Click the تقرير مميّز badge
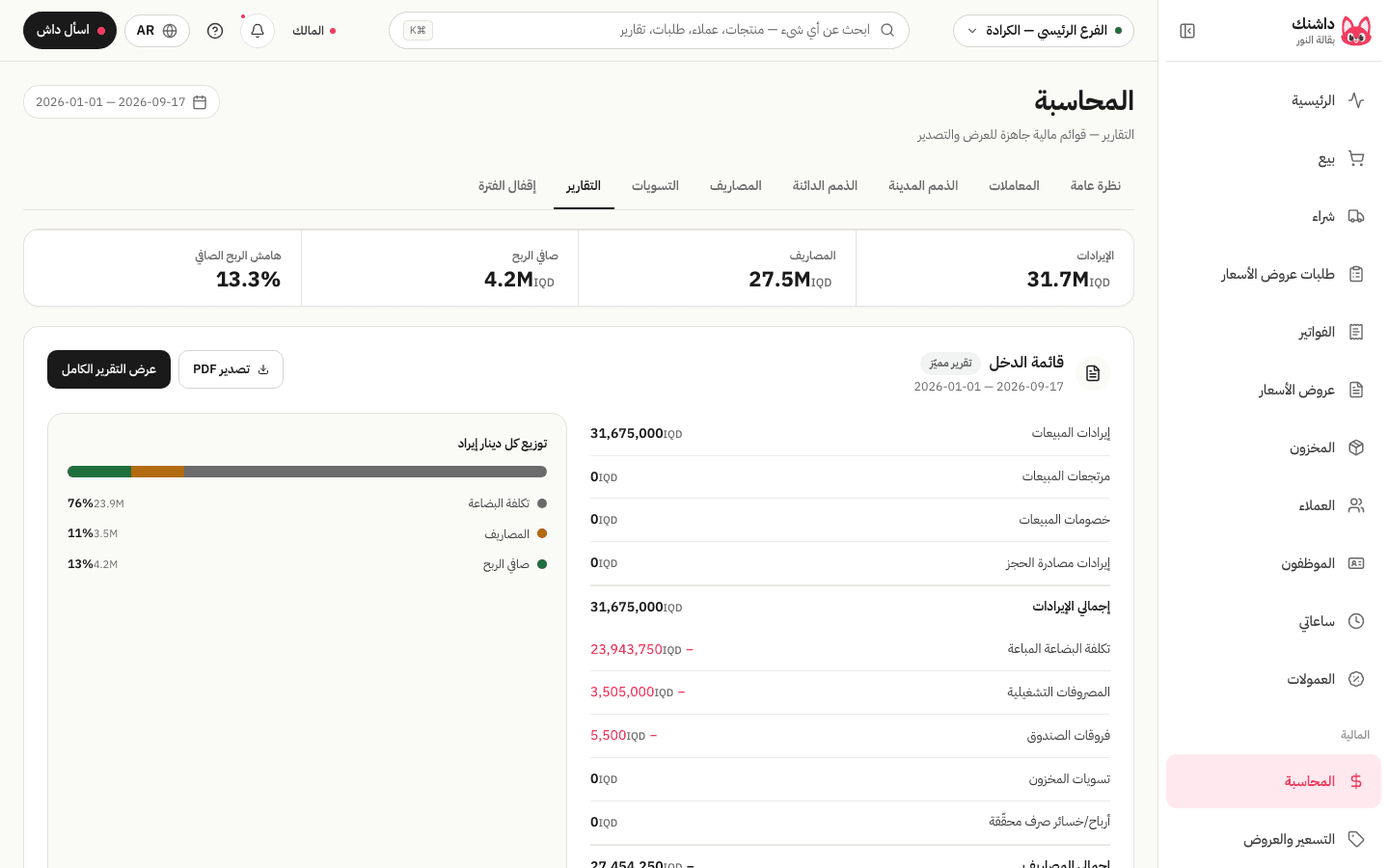1389x868 pixels. coord(950,364)
